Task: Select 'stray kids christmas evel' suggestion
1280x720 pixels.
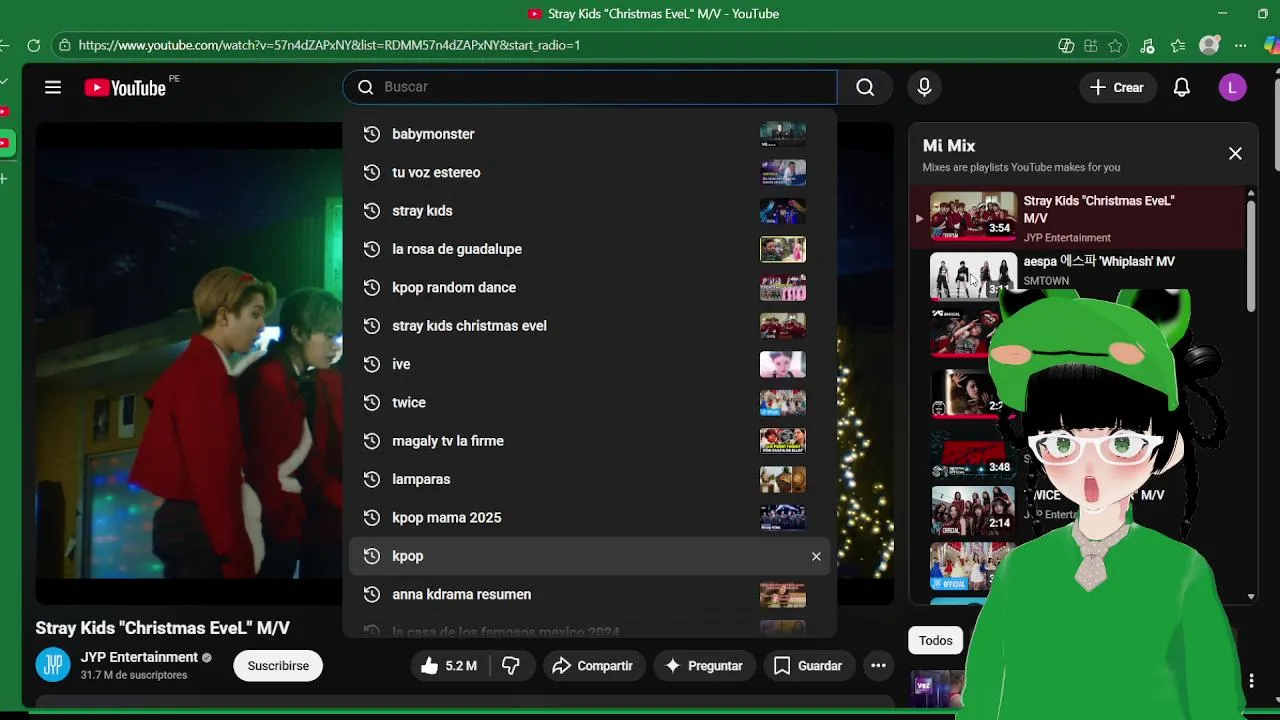Action: click(x=590, y=326)
